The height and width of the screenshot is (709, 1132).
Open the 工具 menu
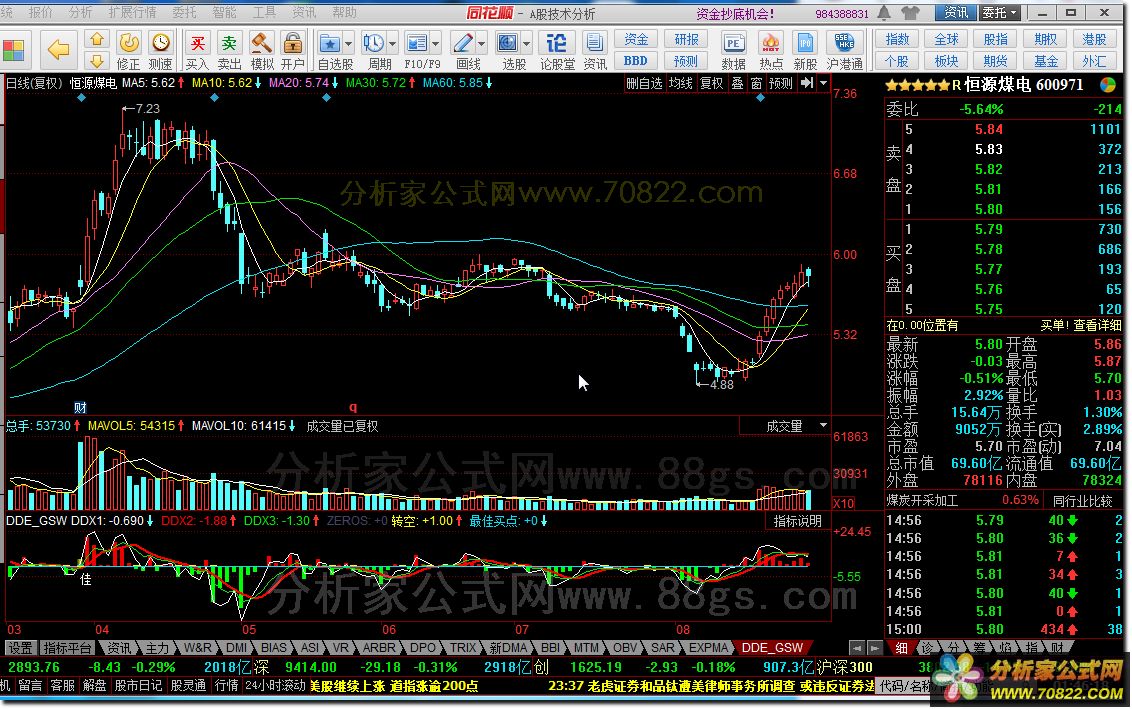tap(264, 12)
